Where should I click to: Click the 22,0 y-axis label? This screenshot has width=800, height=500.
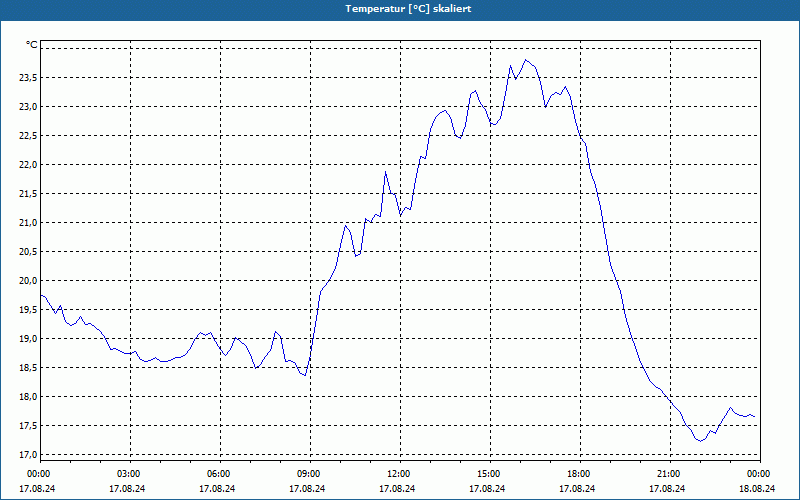29,165
